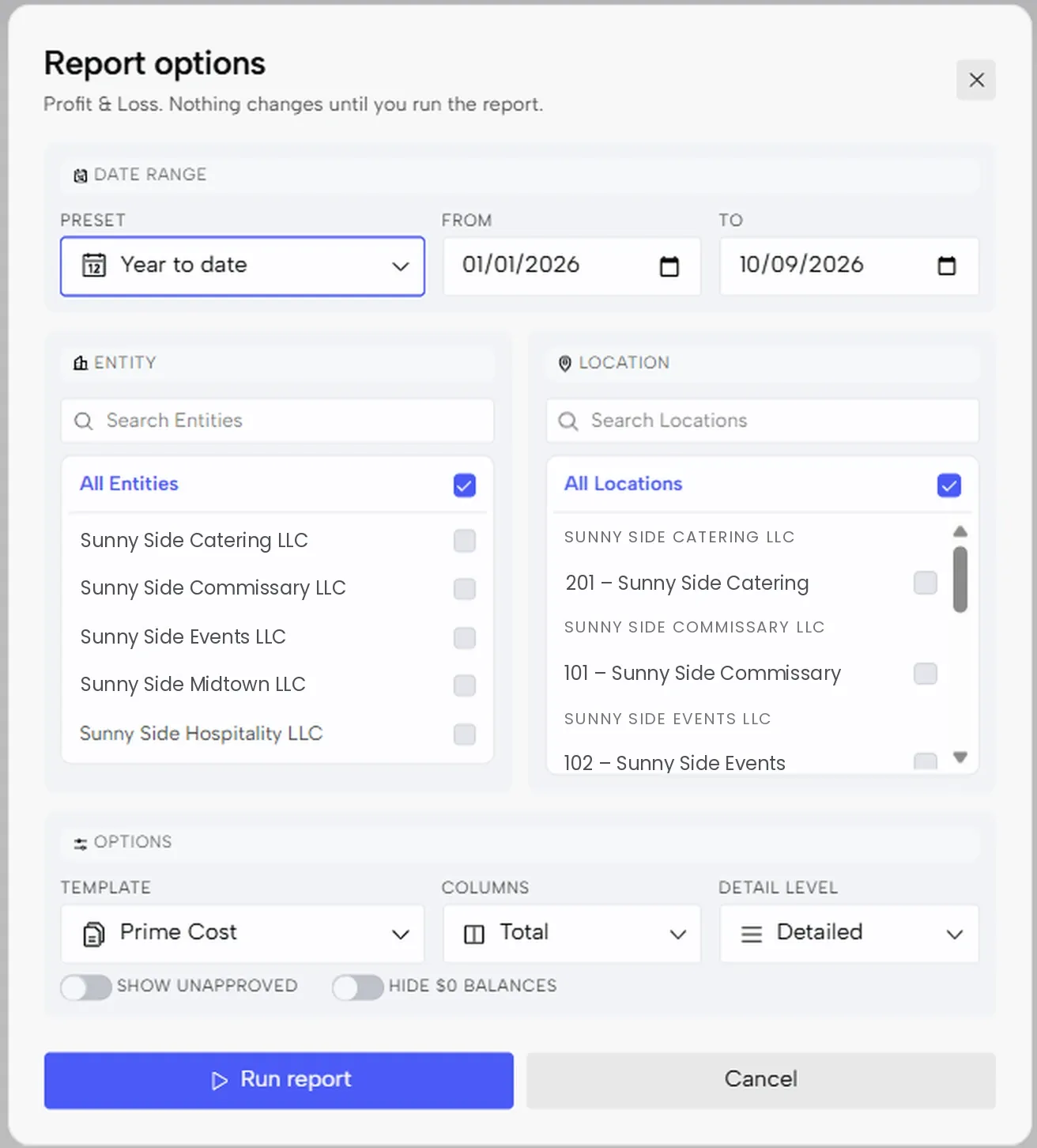Click the lines icon beside Detailed
The height and width of the screenshot is (1148, 1037).
click(x=752, y=935)
